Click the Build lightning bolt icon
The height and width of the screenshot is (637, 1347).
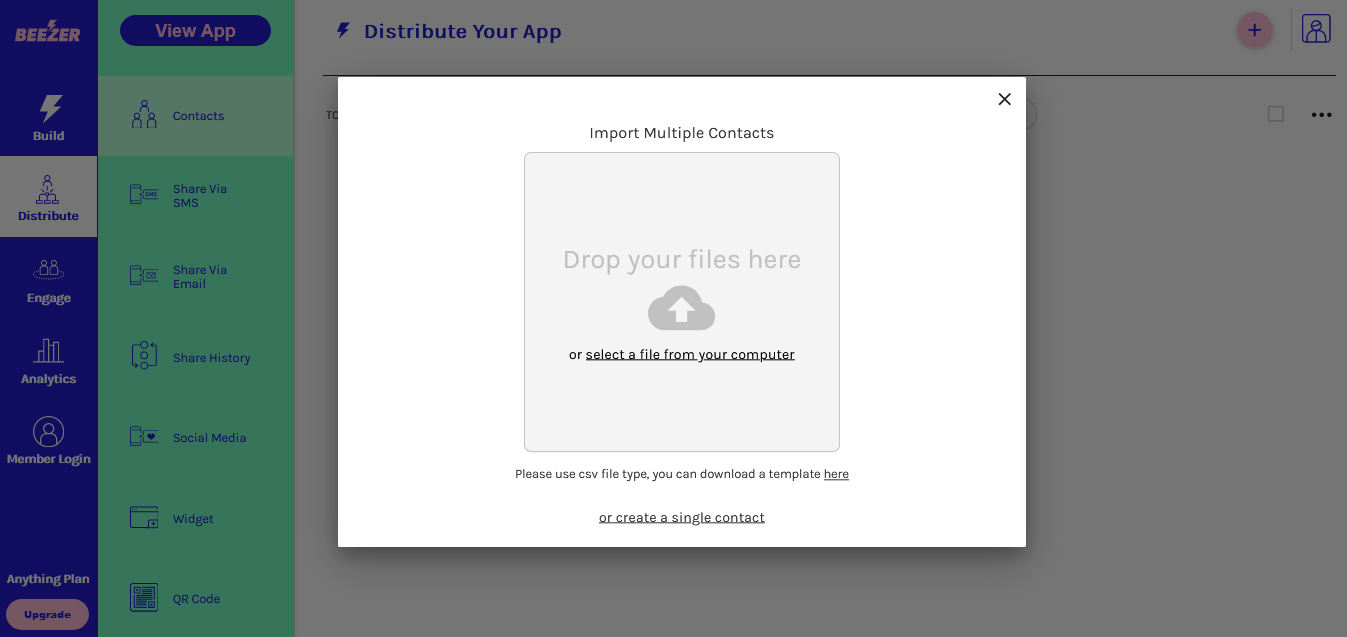tap(49, 108)
